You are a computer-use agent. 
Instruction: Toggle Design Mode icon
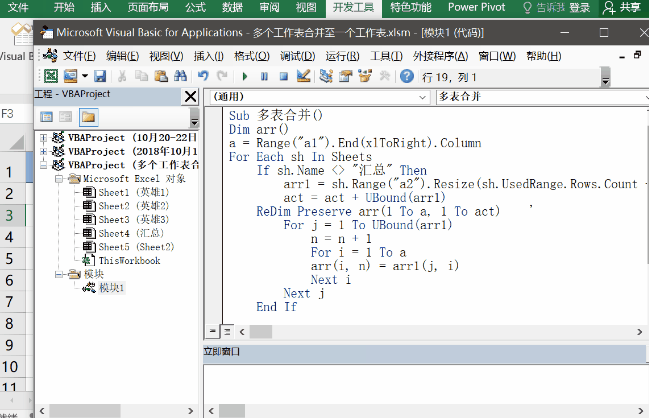click(x=303, y=76)
